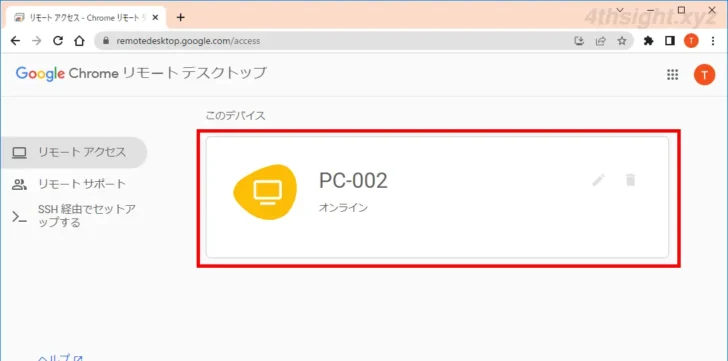This screenshot has height=361, width=728.
Task: Maximize the browser window
Action: click(681, 9)
